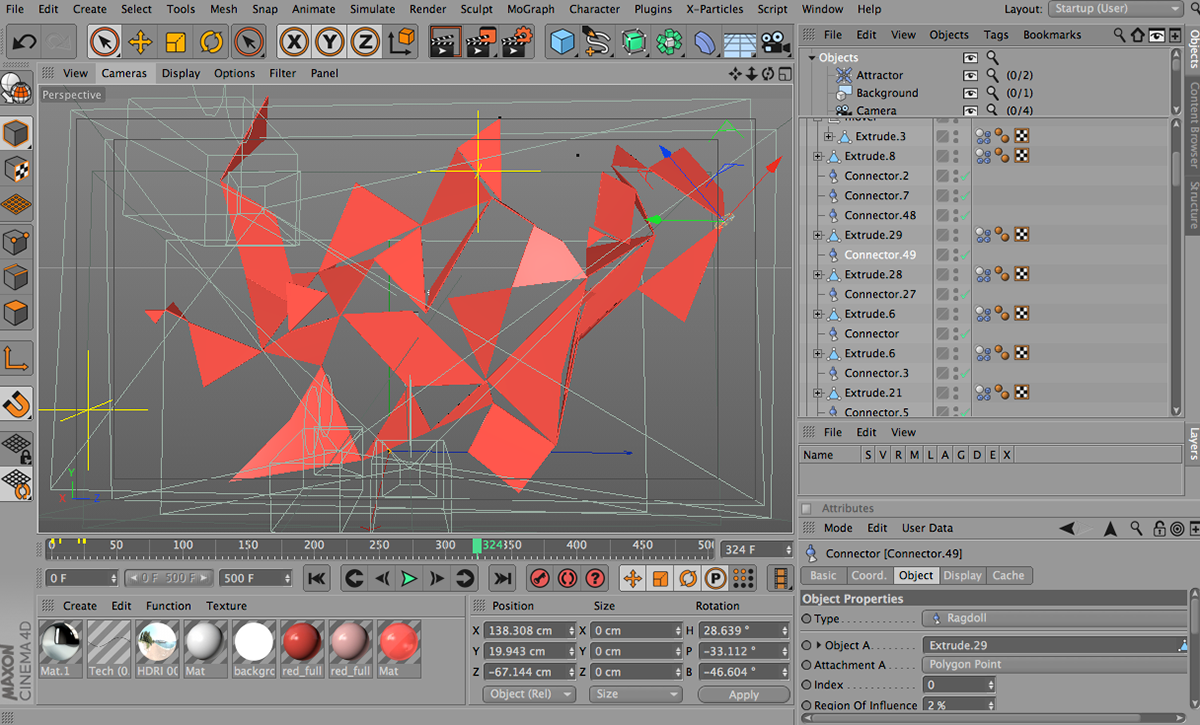Add a Cube primitive object

[x=564, y=42]
